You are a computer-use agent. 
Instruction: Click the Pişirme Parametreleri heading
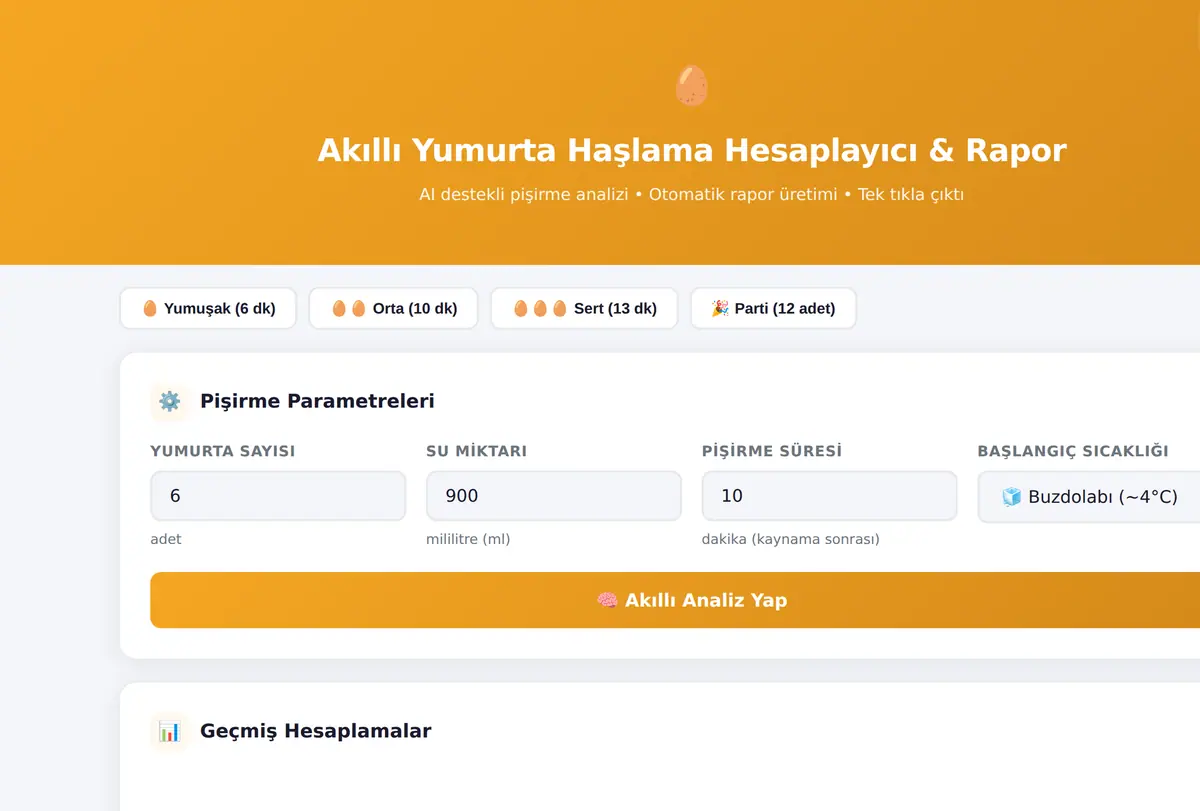(317, 401)
